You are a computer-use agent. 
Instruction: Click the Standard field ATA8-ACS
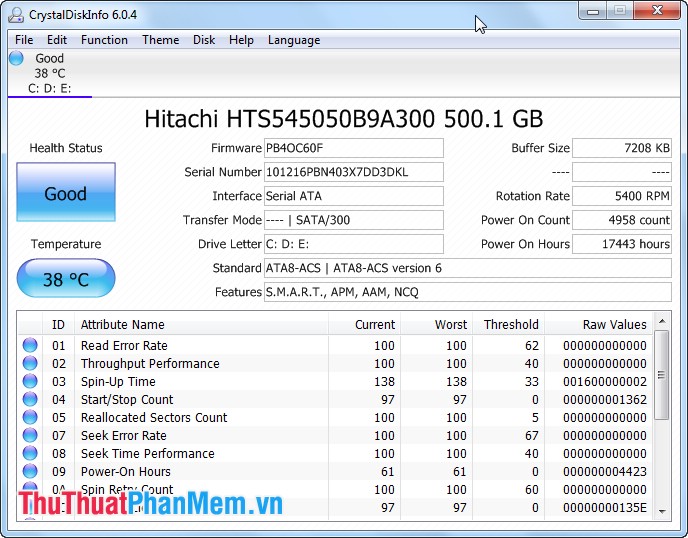(x=468, y=268)
